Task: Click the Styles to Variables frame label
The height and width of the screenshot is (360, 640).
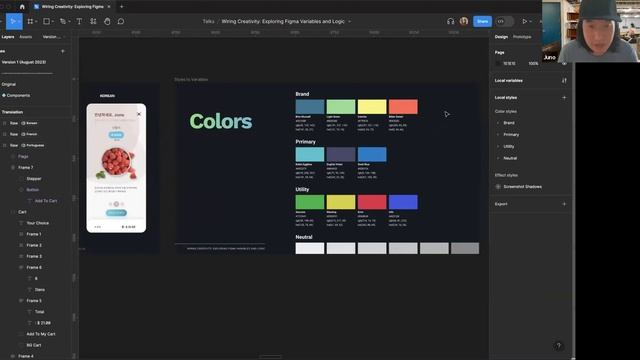Action: tap(191, 80)
